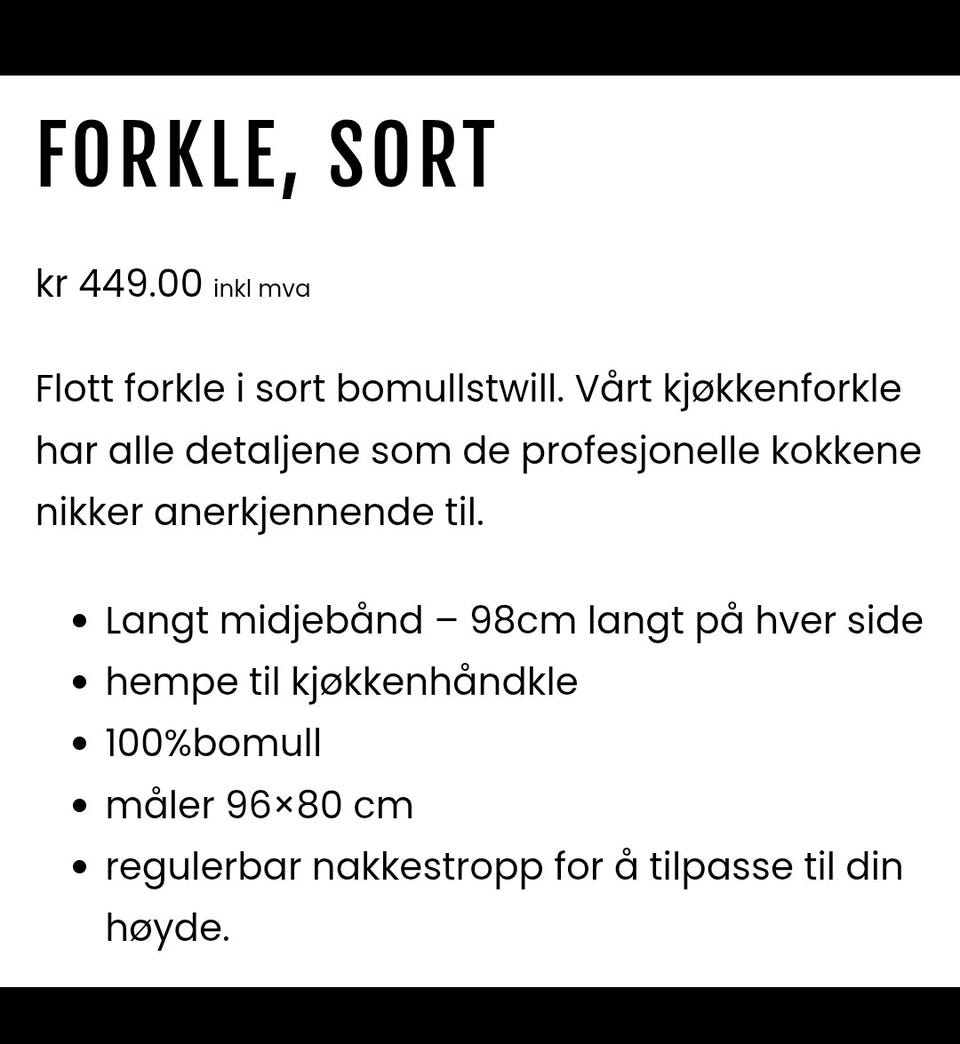The width and height of the screenshot is (960, 1044).
Task: Click the word "kjøkkenforkle" in the description
Action: click(x=782, y=390)
